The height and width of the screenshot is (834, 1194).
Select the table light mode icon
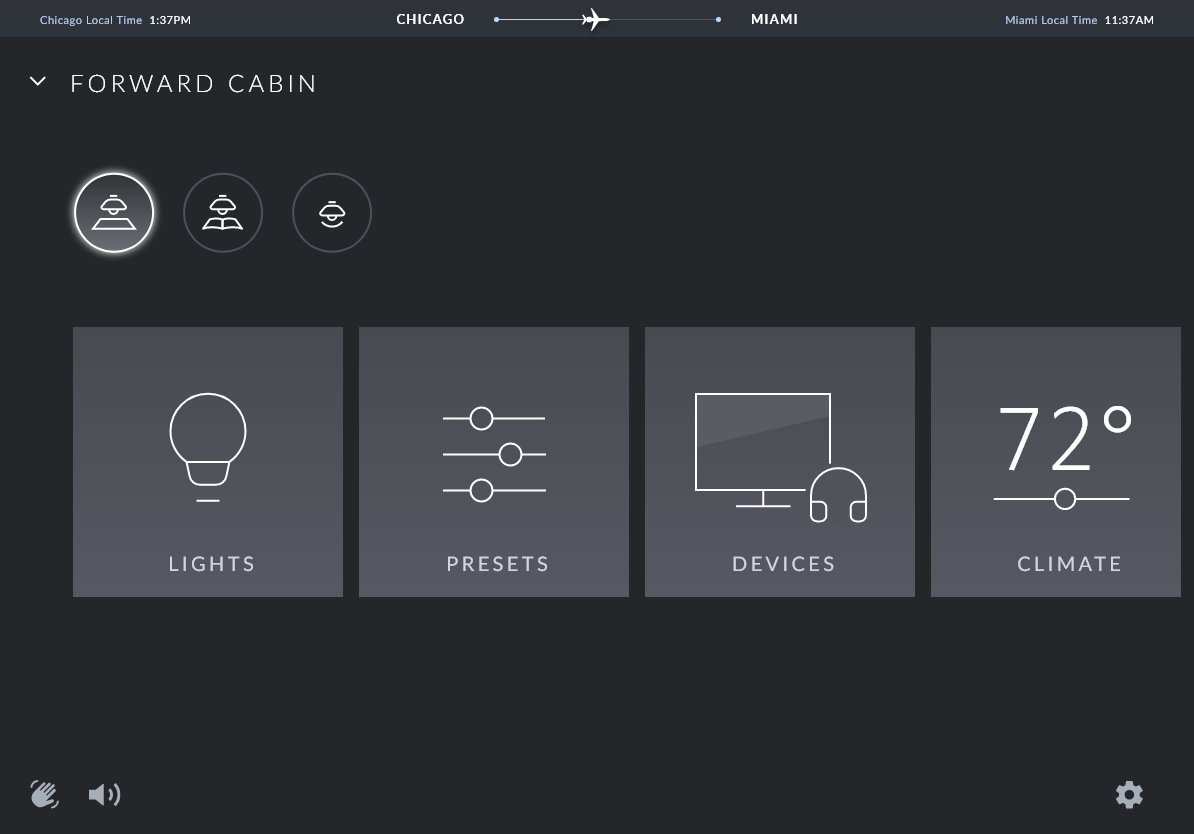(x=114, y=213)
